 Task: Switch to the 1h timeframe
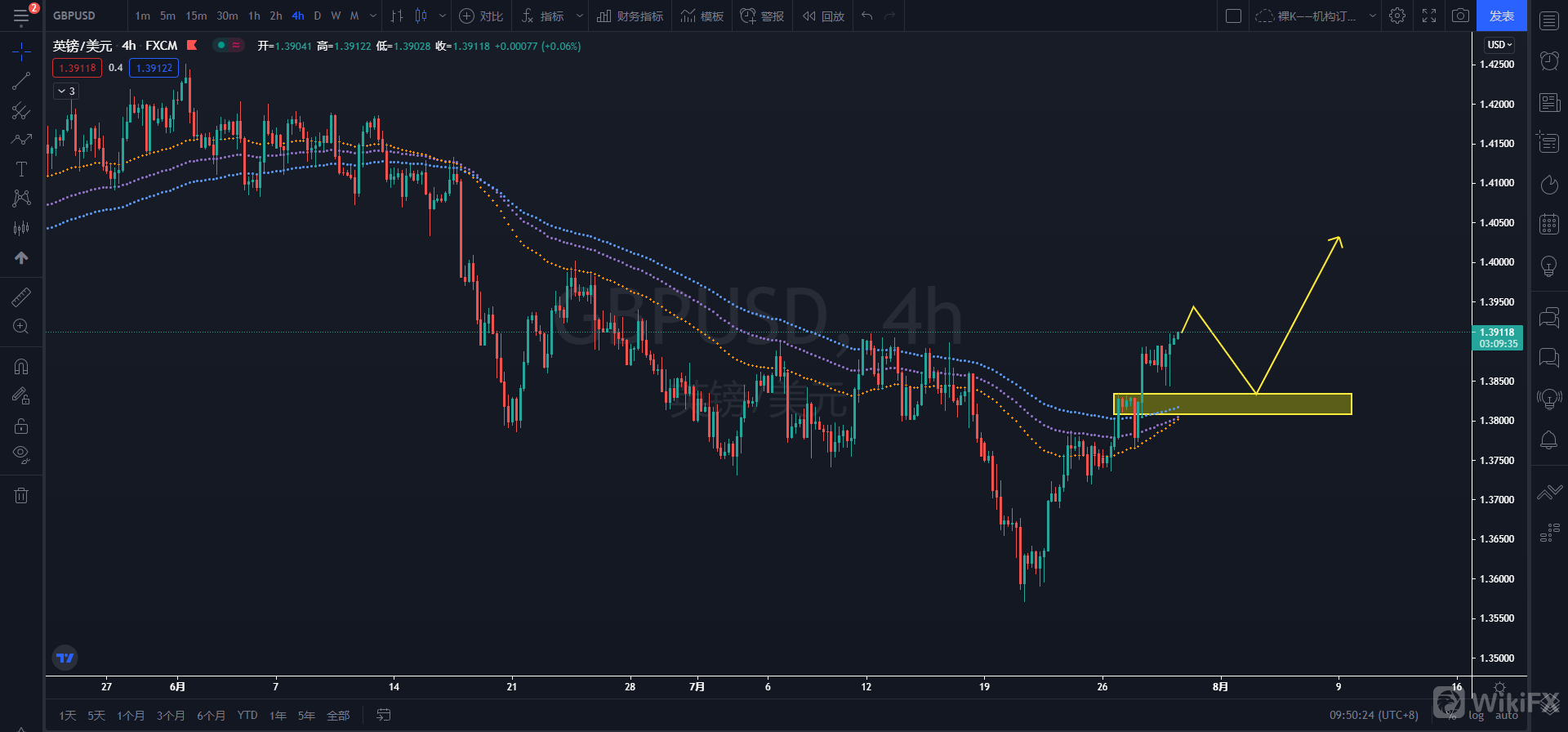254,16
